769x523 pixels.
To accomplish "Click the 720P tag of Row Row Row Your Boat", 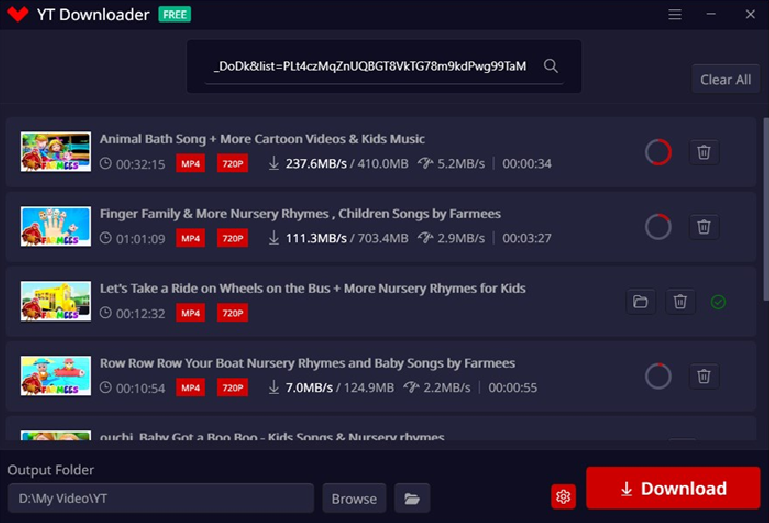I will pos(232,388).
